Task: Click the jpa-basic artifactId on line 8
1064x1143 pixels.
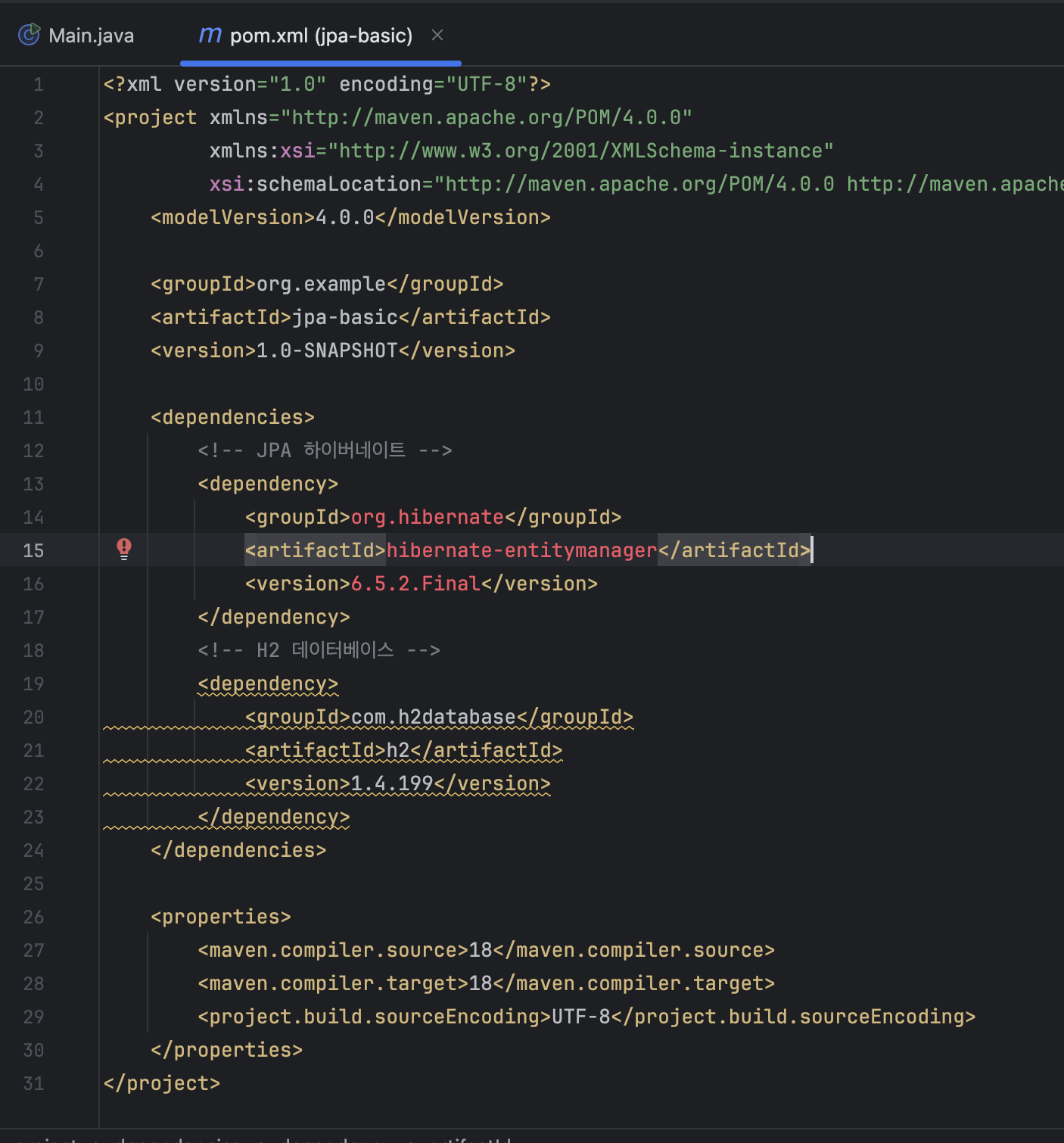Action: 345,317
